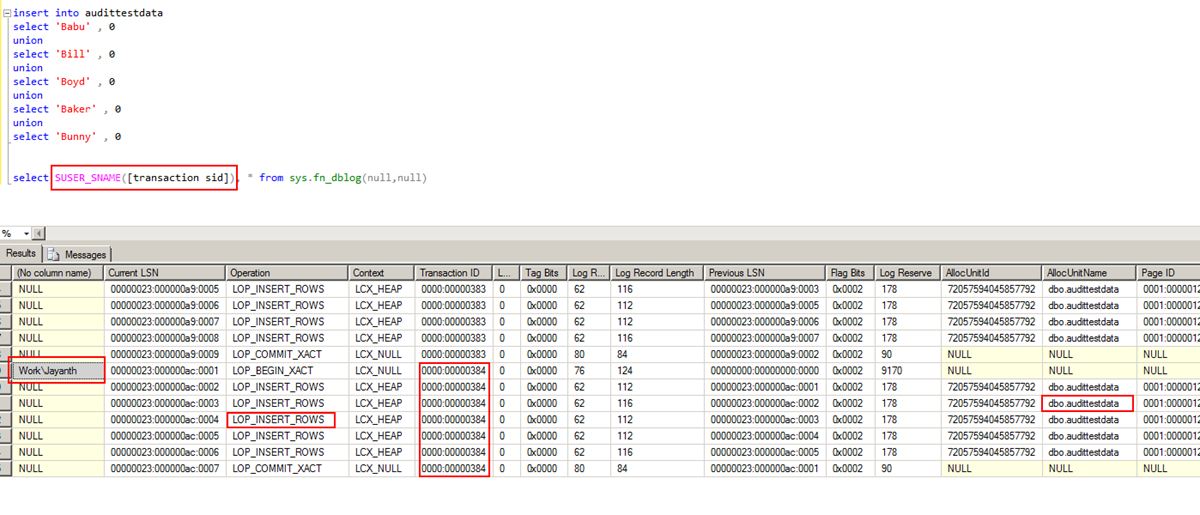Click the horizontal scroll left arrow beside zoom
The height and width of the screenshot is (515, 1200).
pos(38,233)
